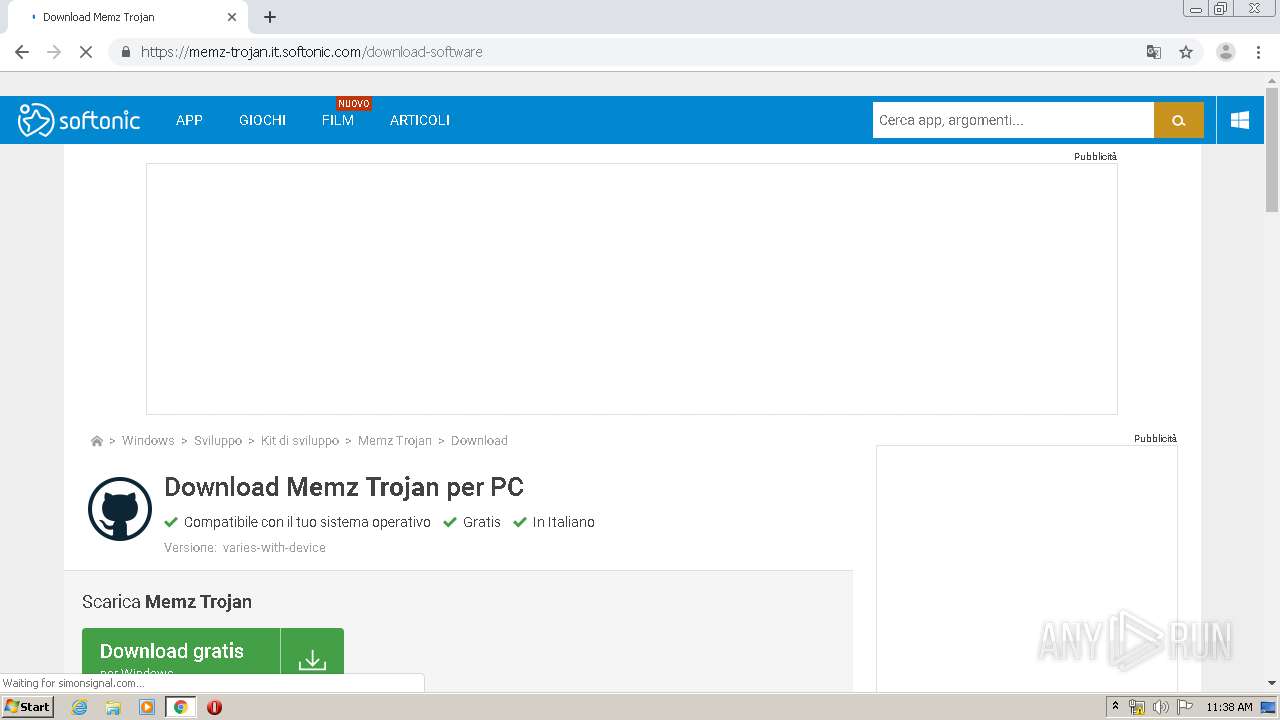Open the ARTICOLI menu

pyautogui.click(x=420, y=120)
